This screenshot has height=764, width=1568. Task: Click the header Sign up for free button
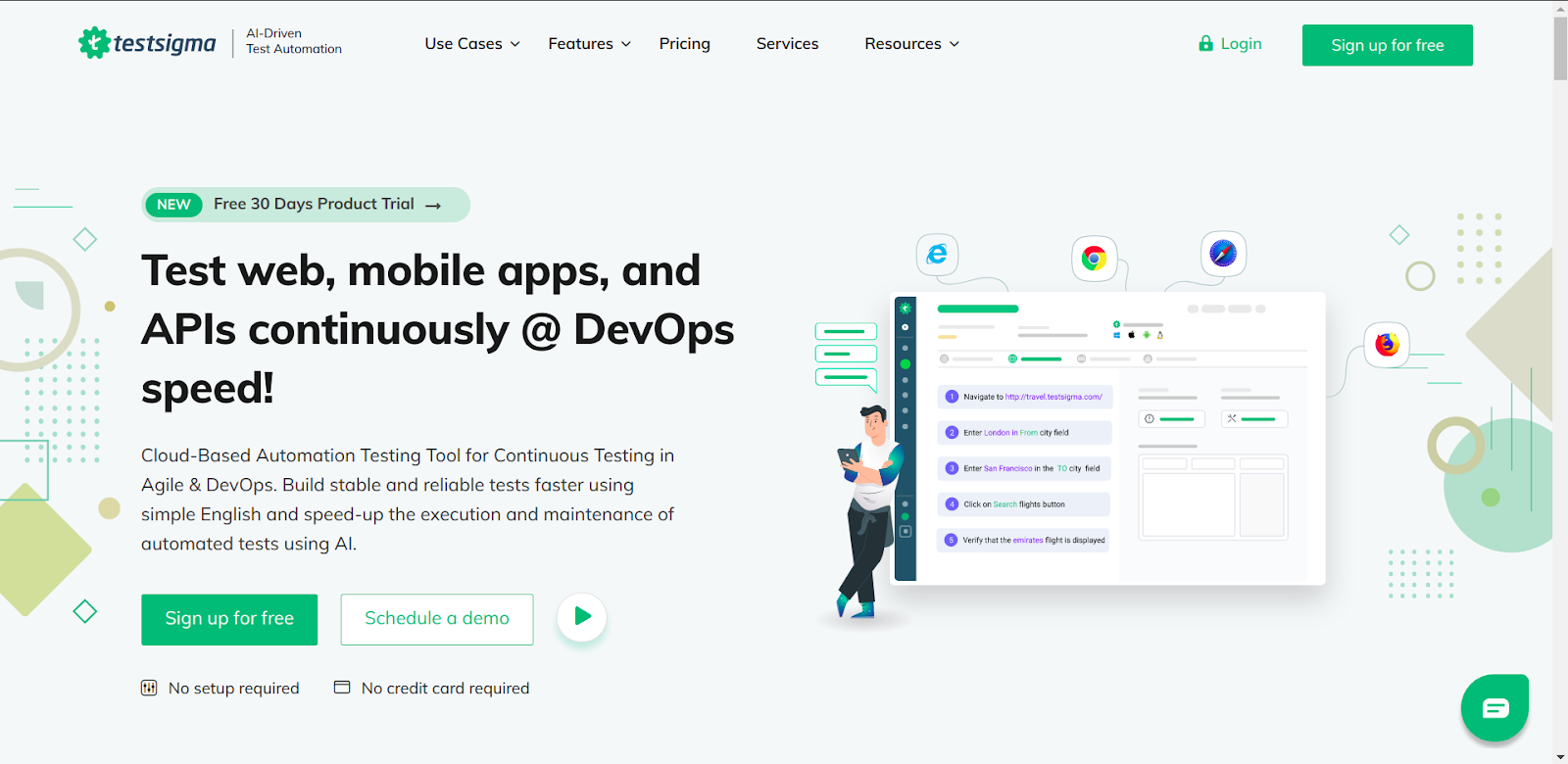click(x=1387, y=45)
